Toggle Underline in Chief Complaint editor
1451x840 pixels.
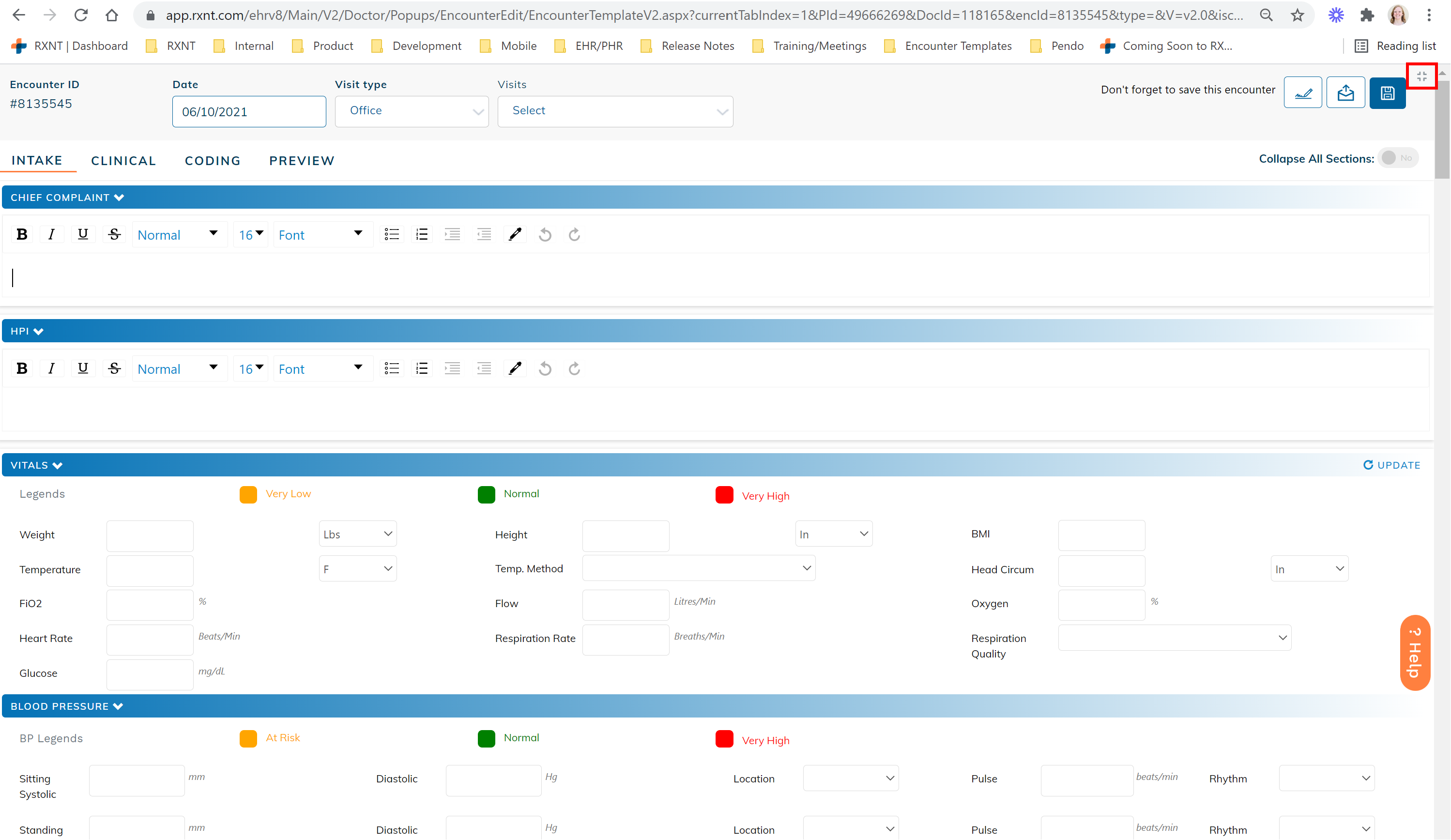click(83, 234)
